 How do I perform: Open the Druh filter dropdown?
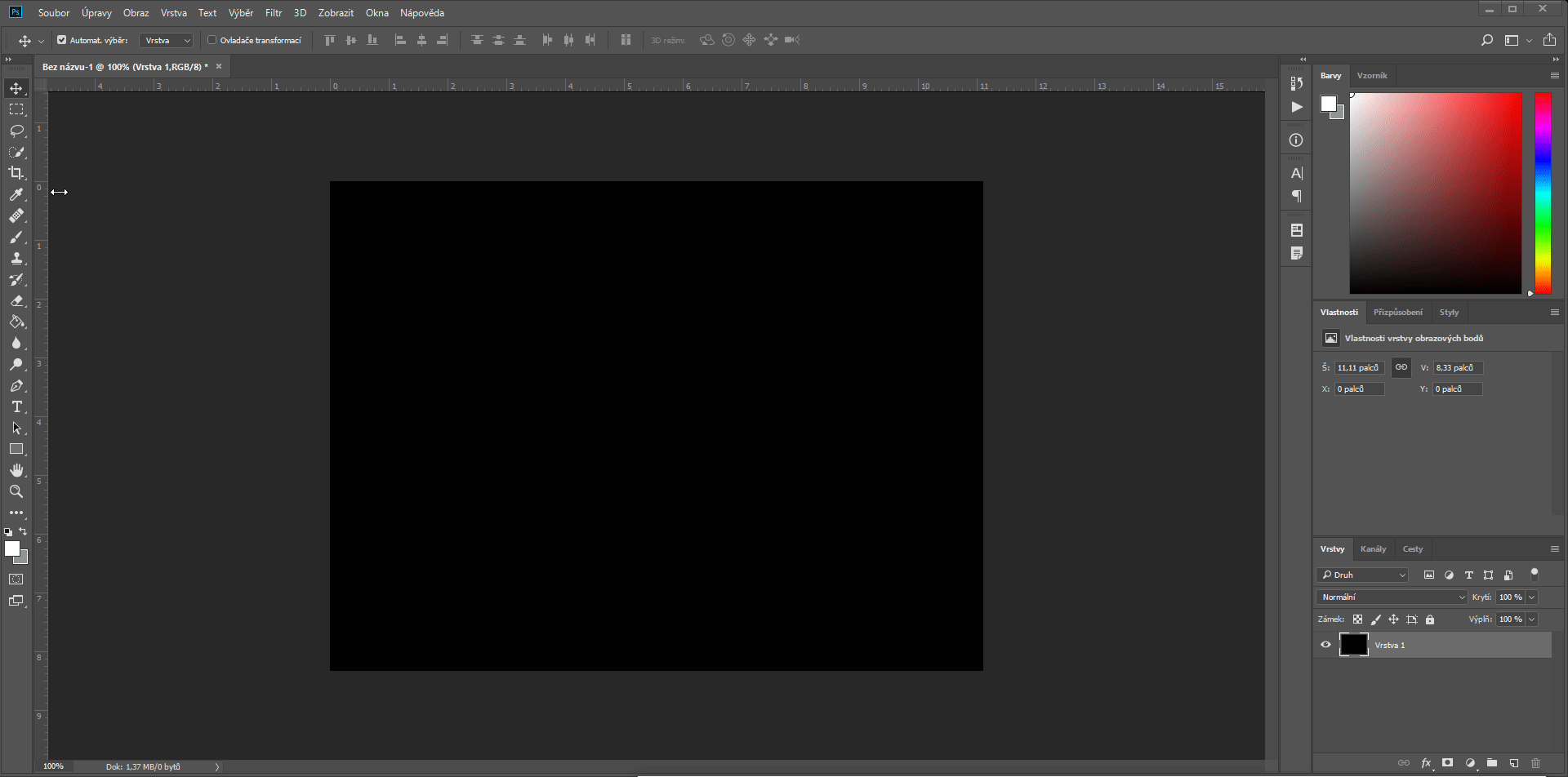click(1361, 575)
